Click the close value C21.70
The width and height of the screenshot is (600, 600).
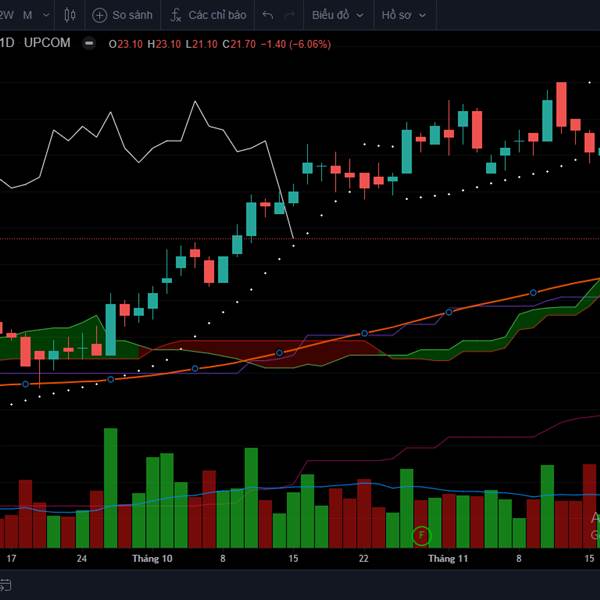pos(239,44)
